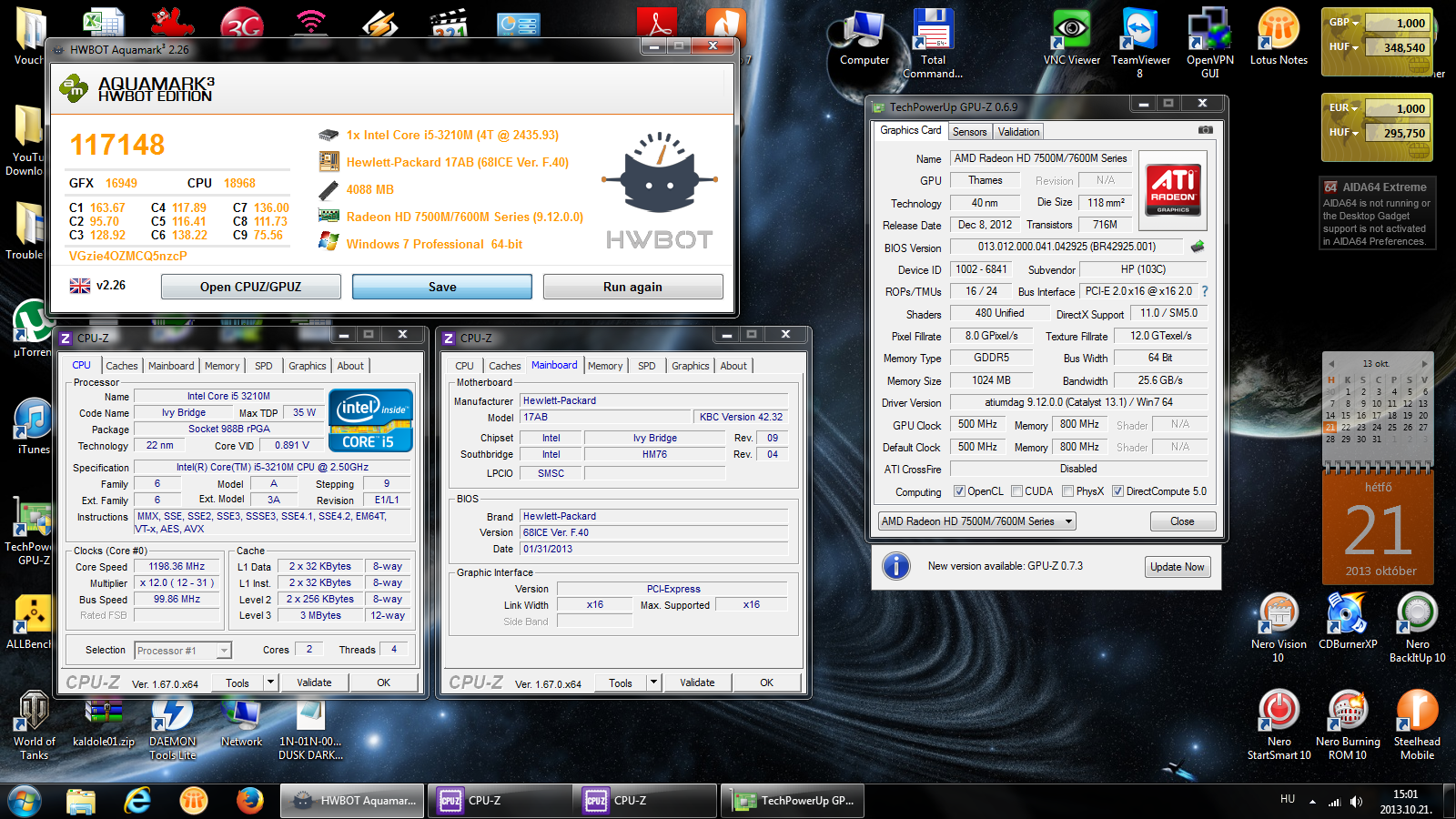Viewport: 1456px width, 819px height.
Task: Open Lotus Notes desktop shortcut
Action: (x=1279, y=38)
